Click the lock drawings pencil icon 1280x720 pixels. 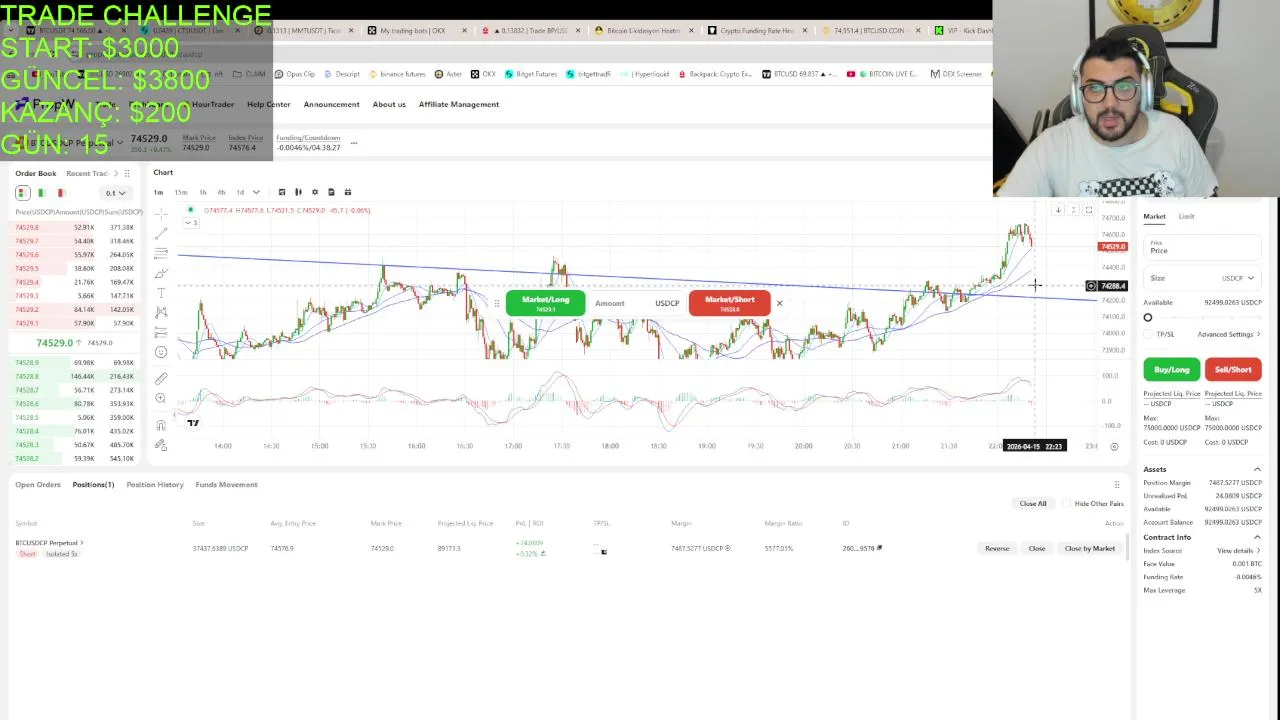pos(161,445)
